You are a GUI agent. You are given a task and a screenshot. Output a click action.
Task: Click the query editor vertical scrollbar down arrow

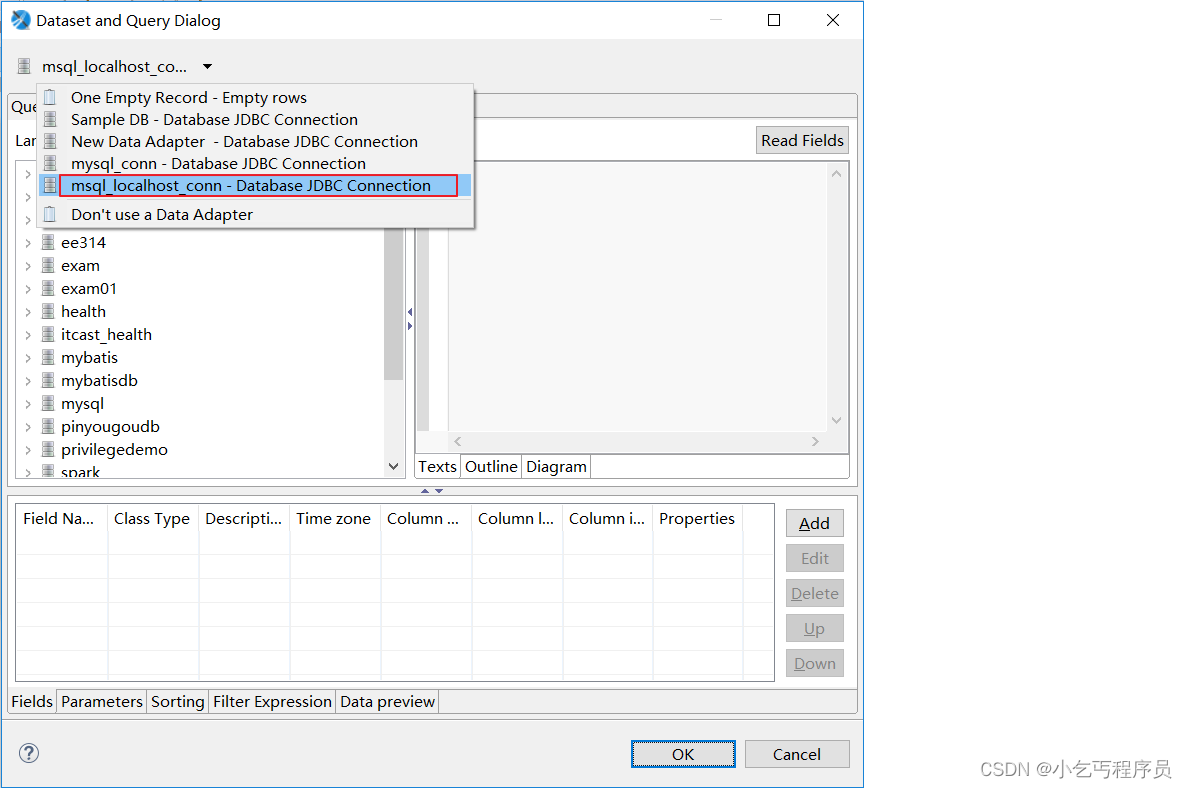click(x=837, y=420)
